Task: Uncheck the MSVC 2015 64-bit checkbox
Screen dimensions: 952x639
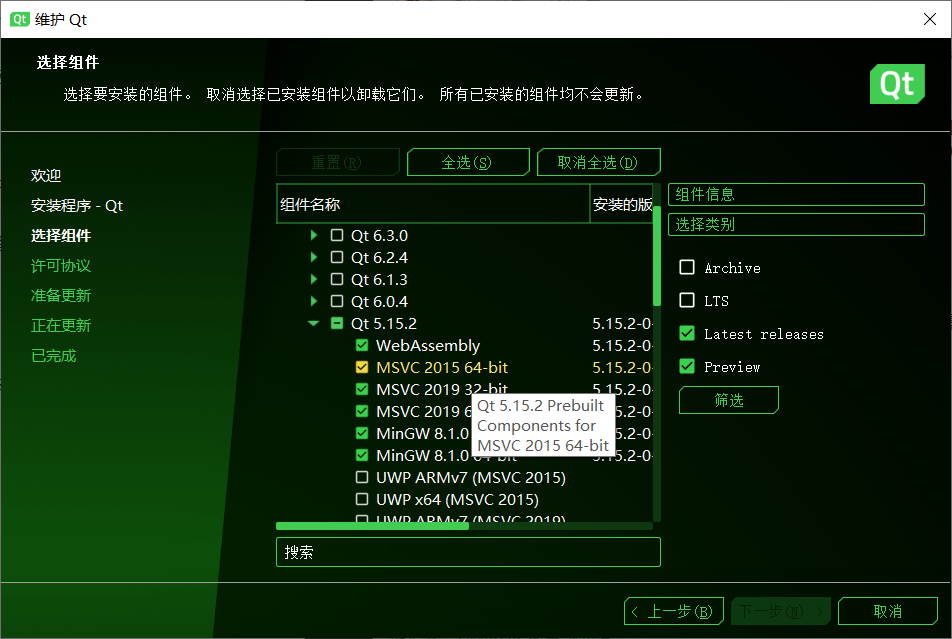Action: tap(362, 367)
